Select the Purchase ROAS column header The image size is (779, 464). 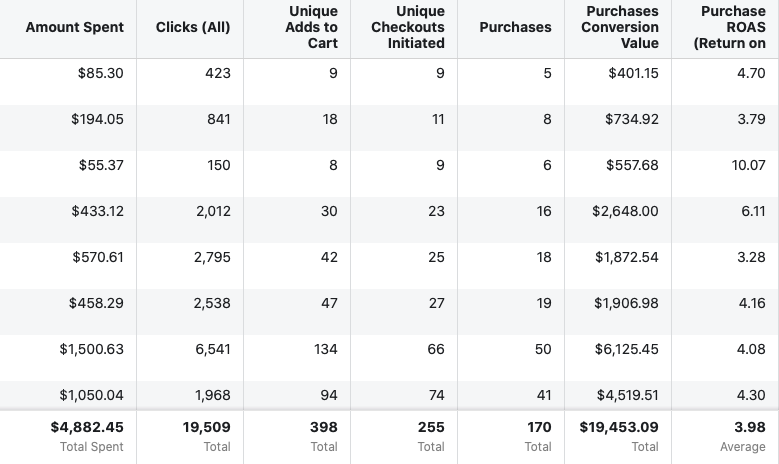(x=733, y=28)
